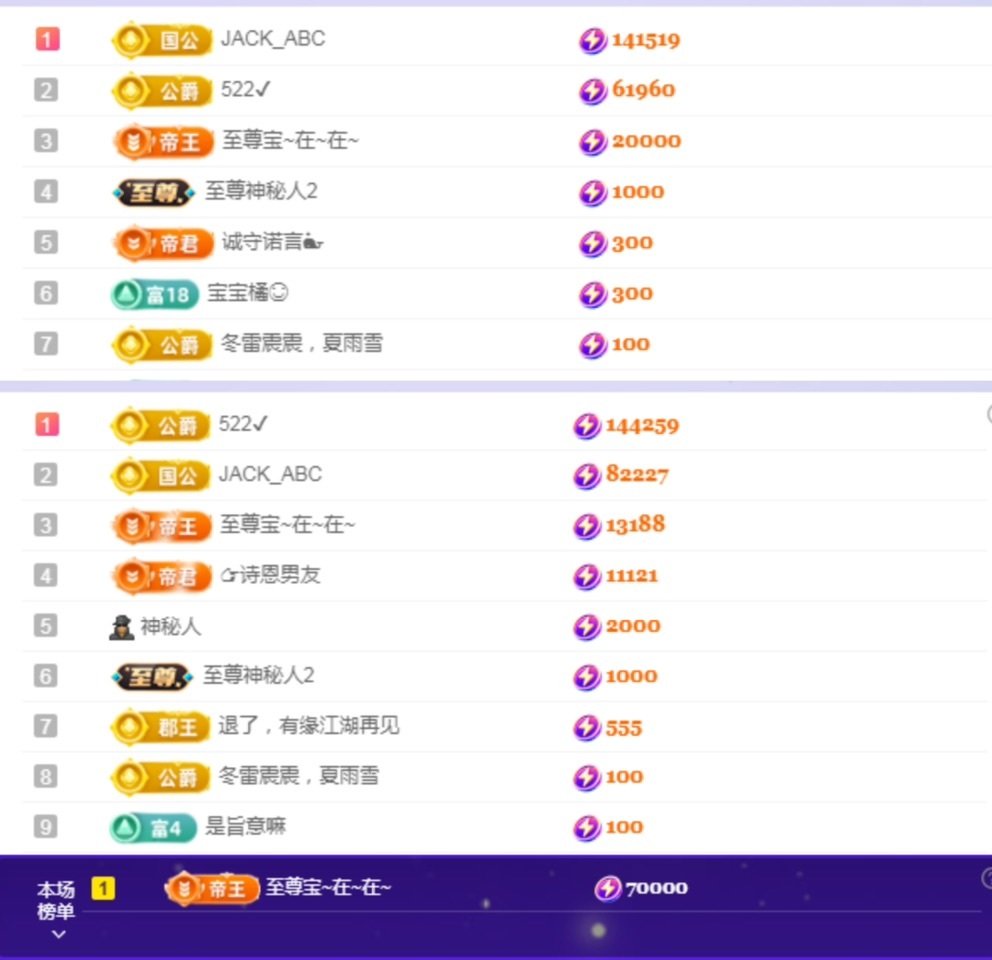Click the 公爵 badge in the 144259 row
The height and width of the screenshot is (960, 992).
pyautogui.click(x=161, y=425)
